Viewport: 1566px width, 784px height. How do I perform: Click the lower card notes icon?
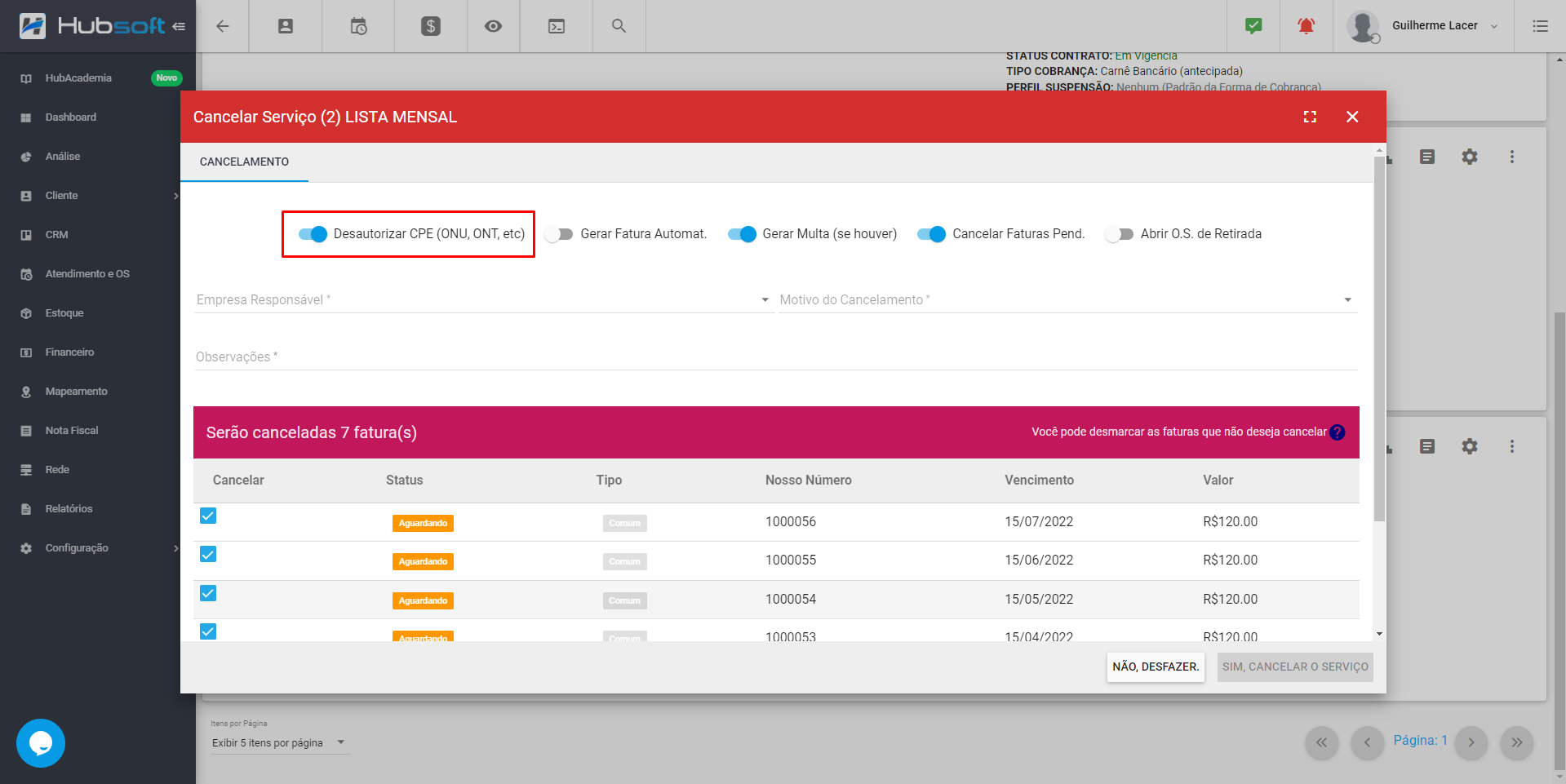pyautogui.click(x=1427, y=446)
